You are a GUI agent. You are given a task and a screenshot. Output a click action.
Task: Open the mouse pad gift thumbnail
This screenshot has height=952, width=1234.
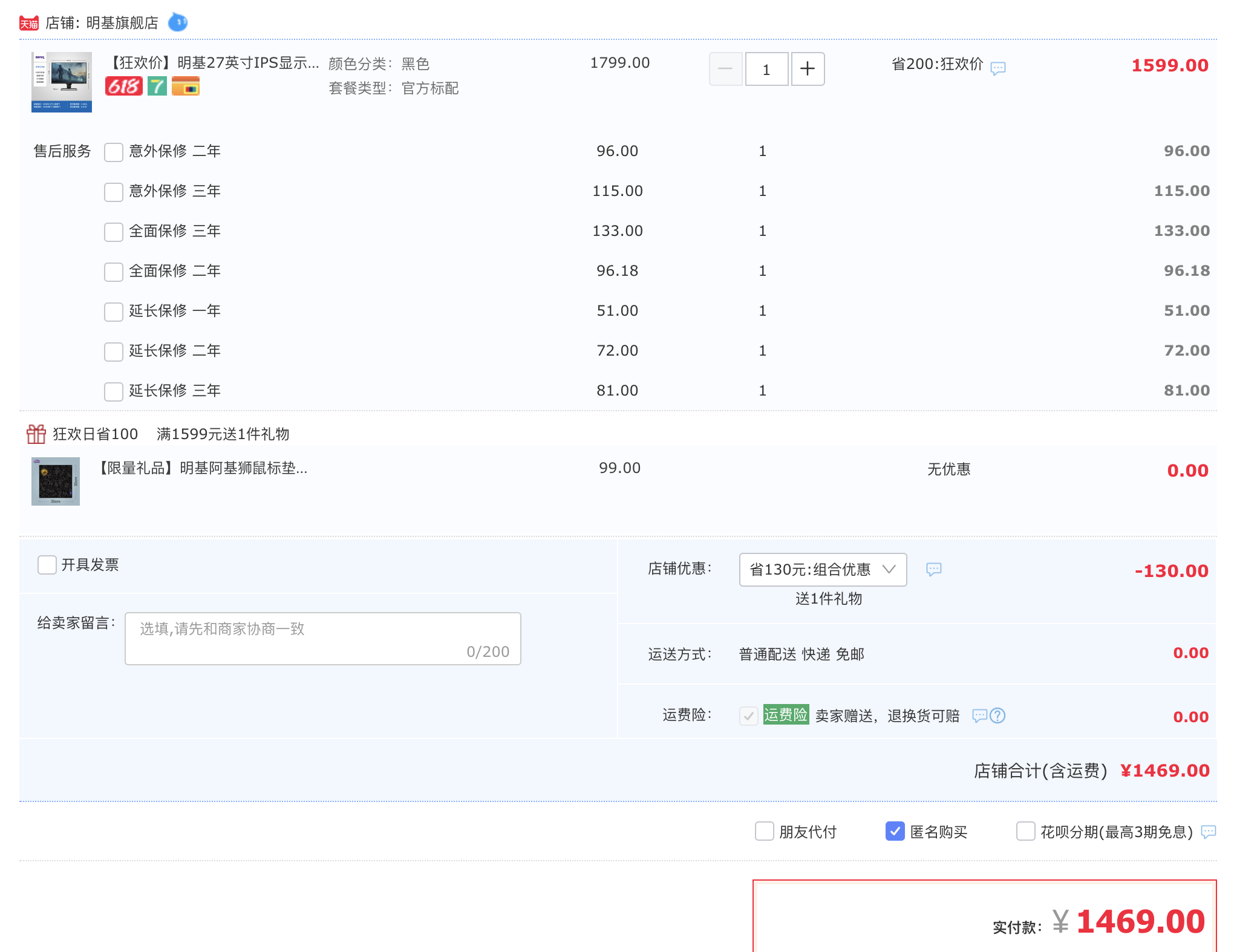click(x=56, y=481)
